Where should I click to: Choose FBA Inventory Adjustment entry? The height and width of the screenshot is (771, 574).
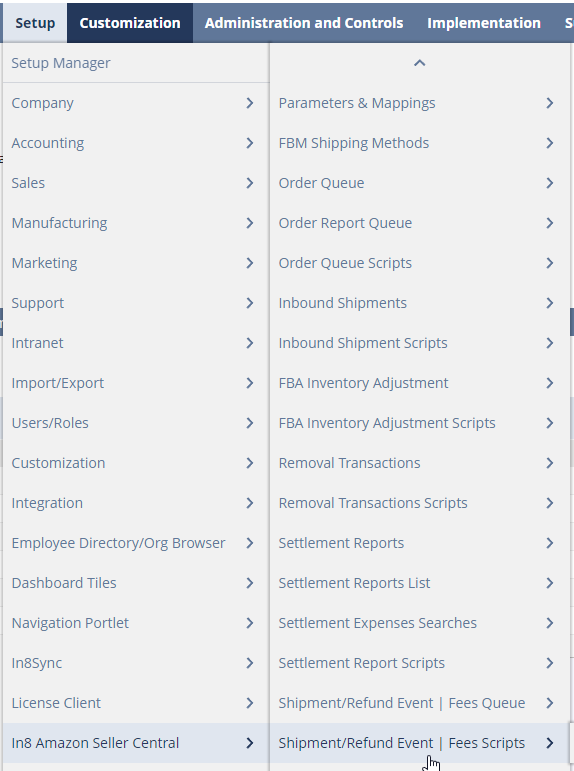point(419,383)
